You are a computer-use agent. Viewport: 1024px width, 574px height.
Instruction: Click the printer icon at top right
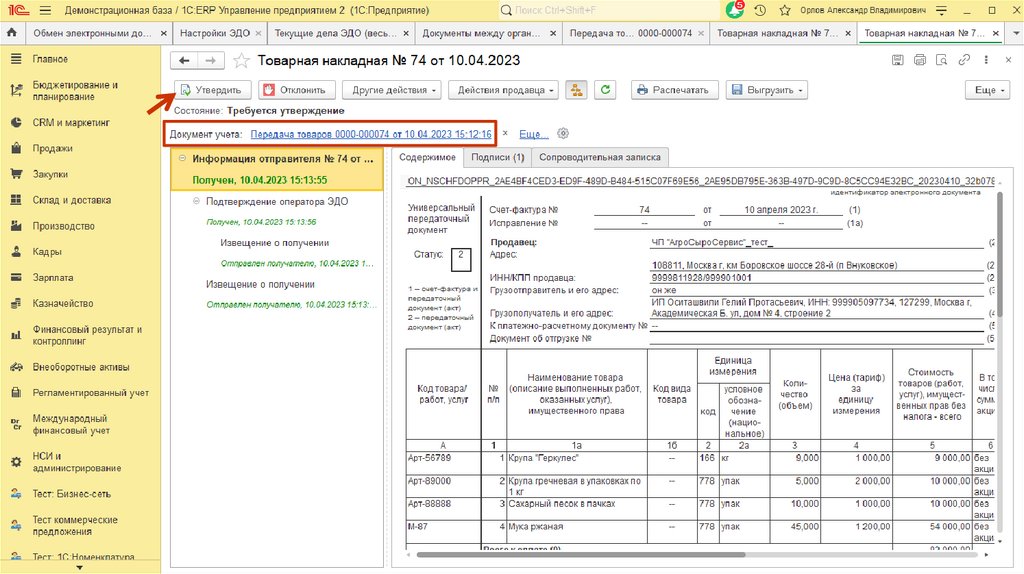tap(919, 60)
